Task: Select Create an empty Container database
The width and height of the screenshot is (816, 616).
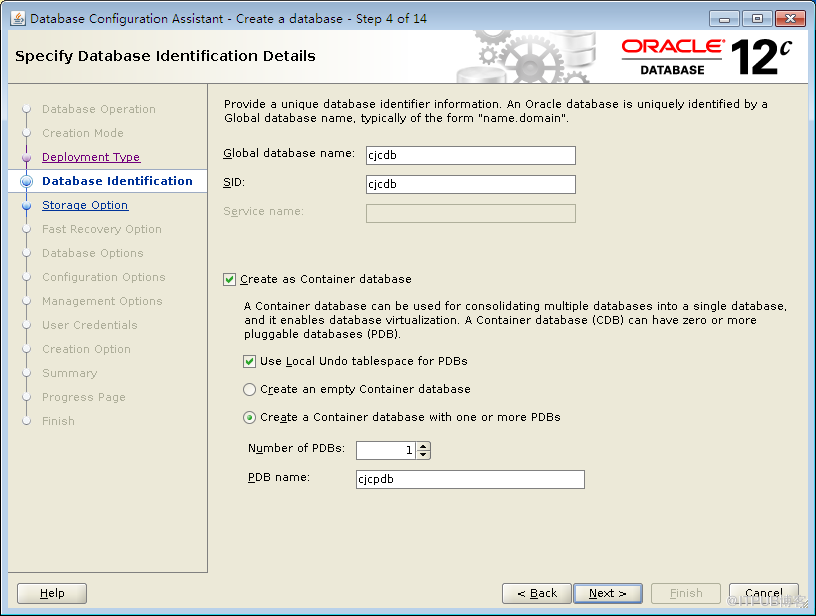Action: pos(249,389)
